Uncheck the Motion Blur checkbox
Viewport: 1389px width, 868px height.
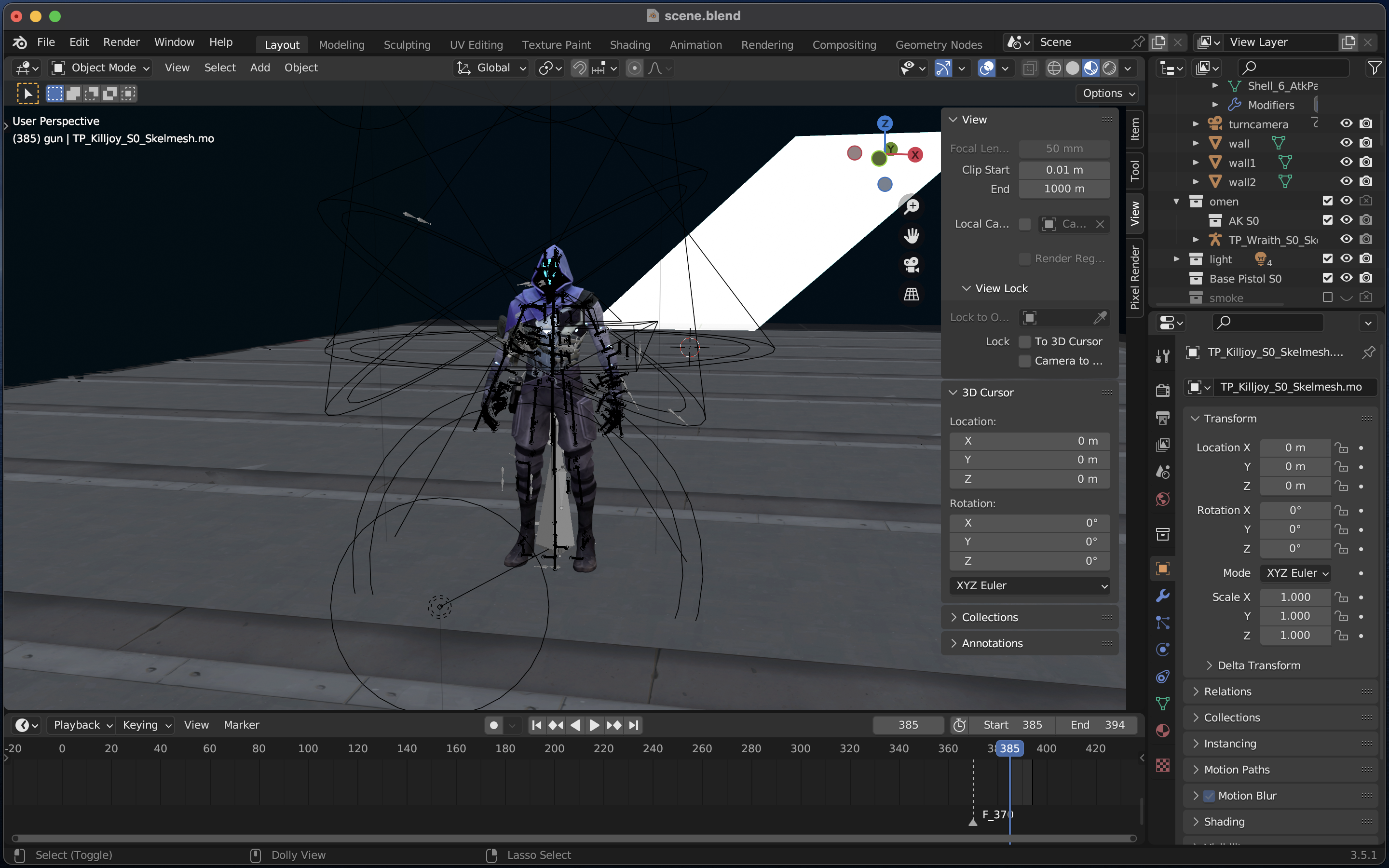pos(1209,796)
